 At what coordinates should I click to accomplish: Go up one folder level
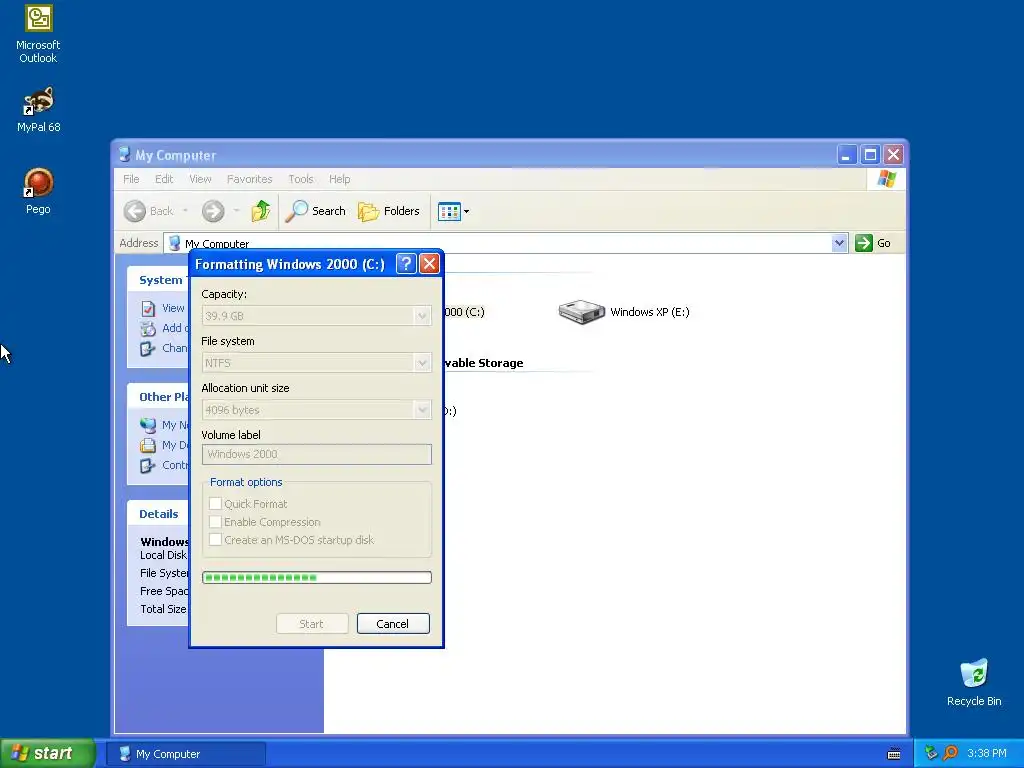click(x=261, y=211)
